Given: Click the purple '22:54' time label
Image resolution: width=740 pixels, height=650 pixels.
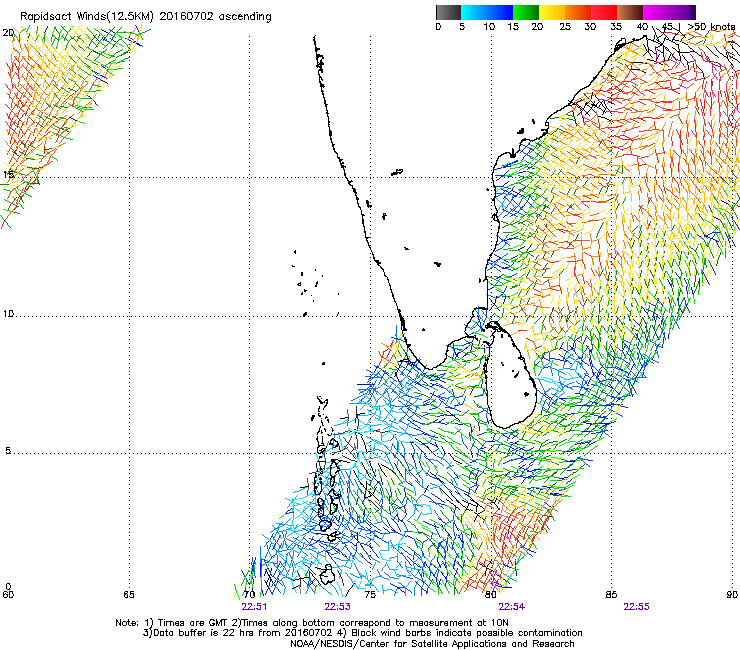Looking at the screenshot, I should 512,607.
